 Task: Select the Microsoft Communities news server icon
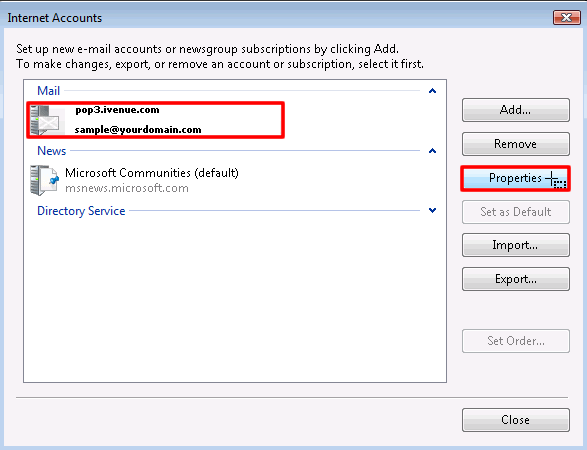(45, 180)
